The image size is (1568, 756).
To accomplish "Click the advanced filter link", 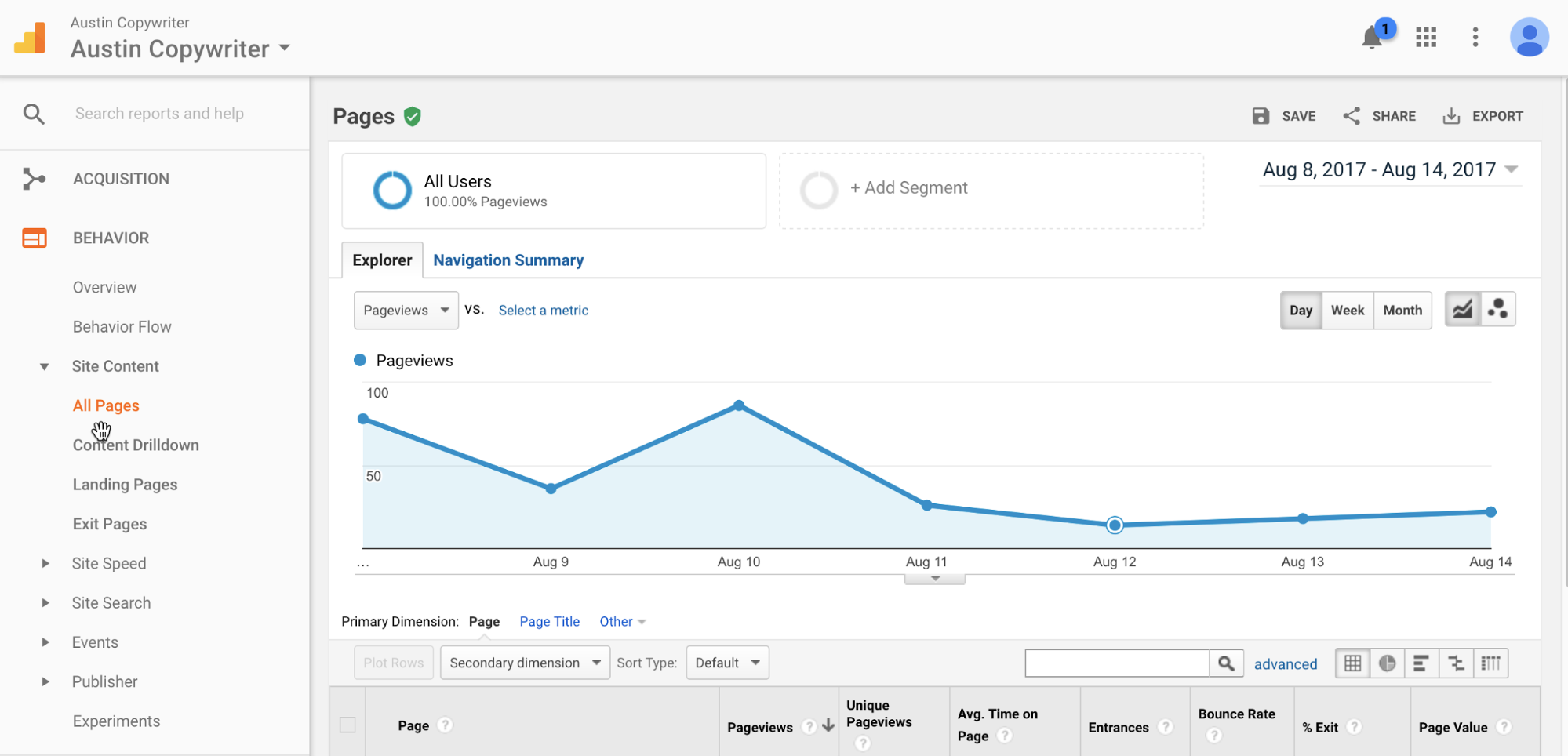I will (1286, 663).
